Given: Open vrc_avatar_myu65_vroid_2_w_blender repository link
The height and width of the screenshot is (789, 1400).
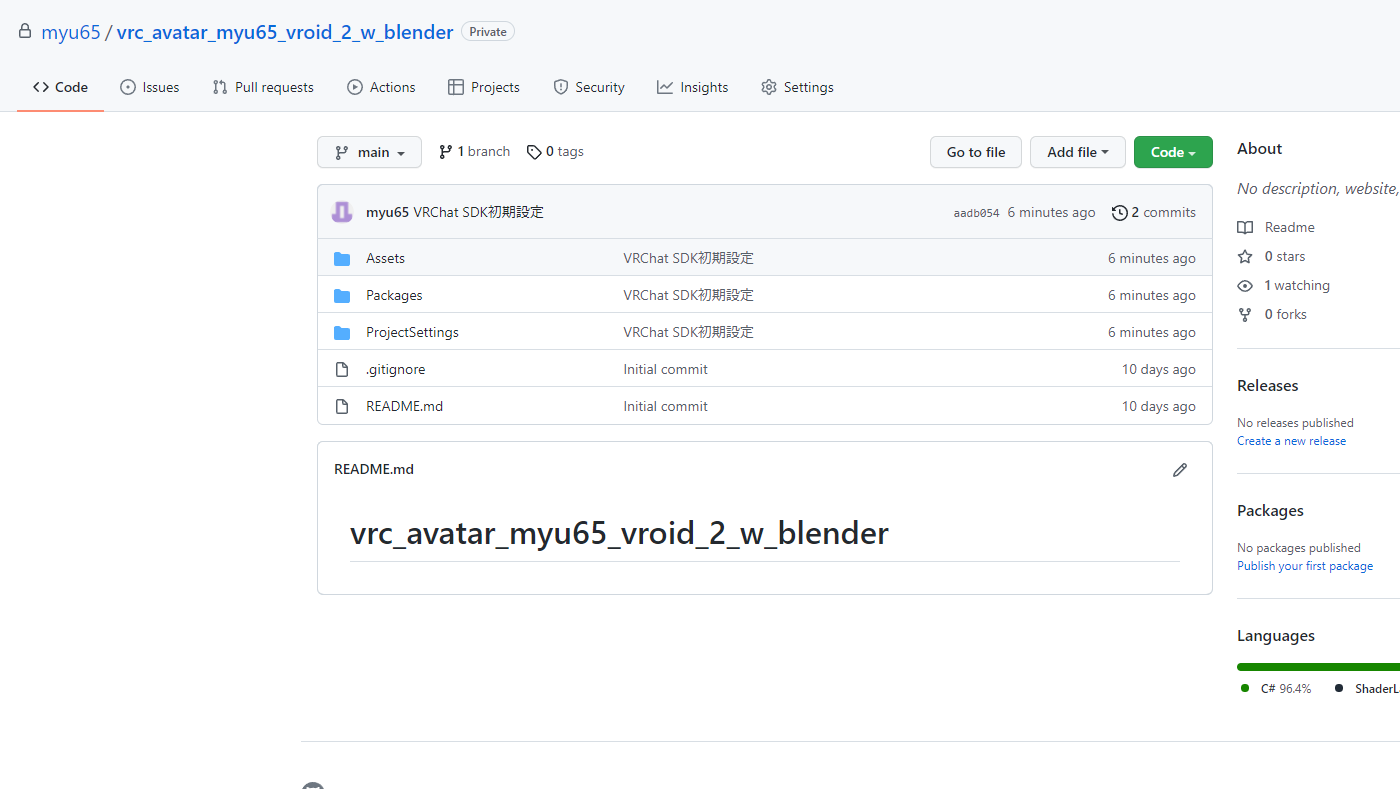Looking at the screenshot, I should pyautogui.click(x=285, y=32).
